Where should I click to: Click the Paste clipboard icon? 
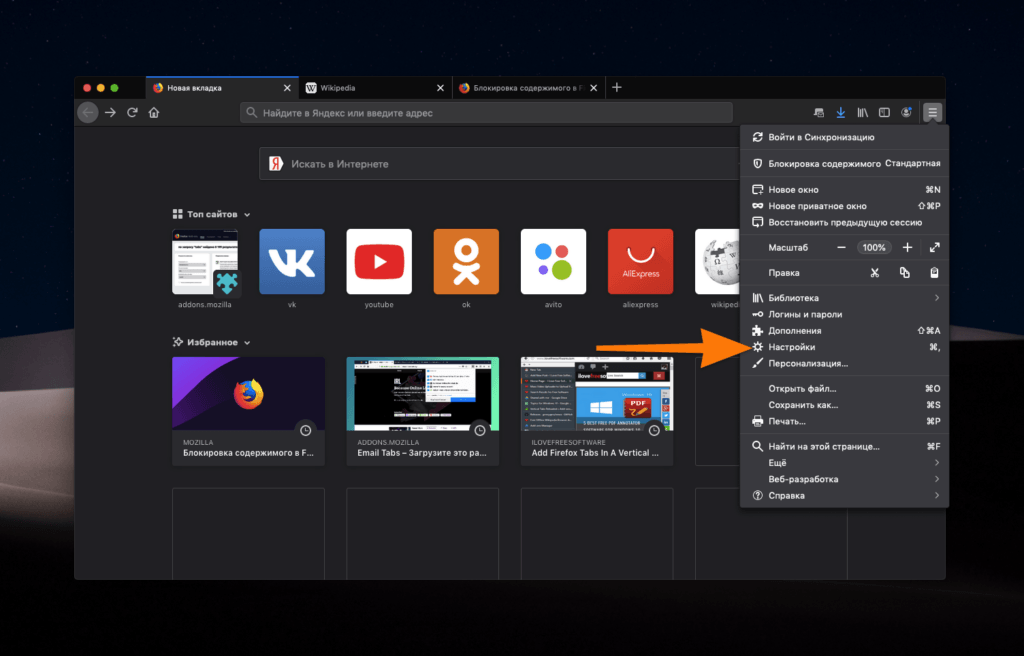(x=935, y=272)
